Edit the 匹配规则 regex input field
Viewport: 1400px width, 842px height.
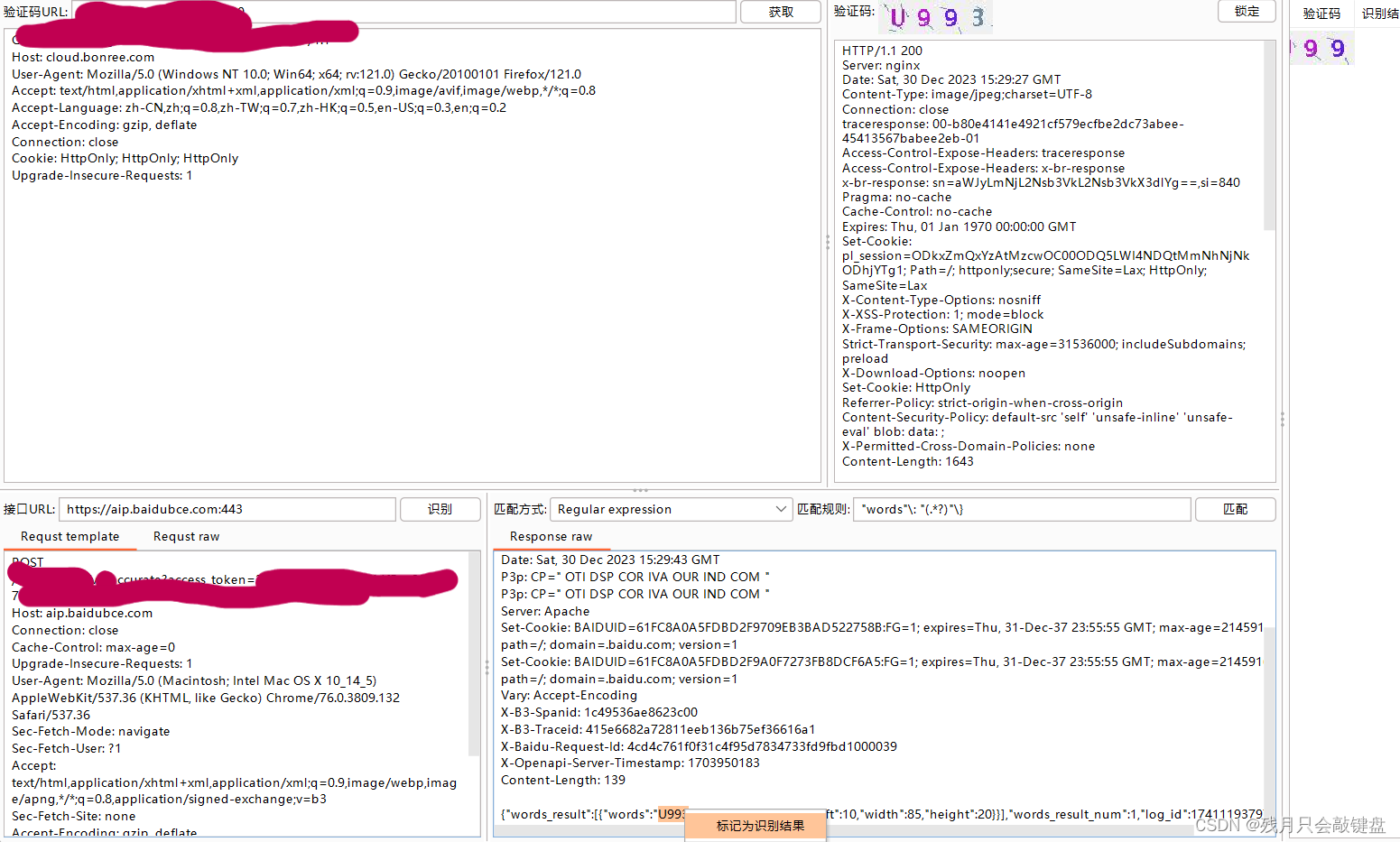[x=1022, y=509]
